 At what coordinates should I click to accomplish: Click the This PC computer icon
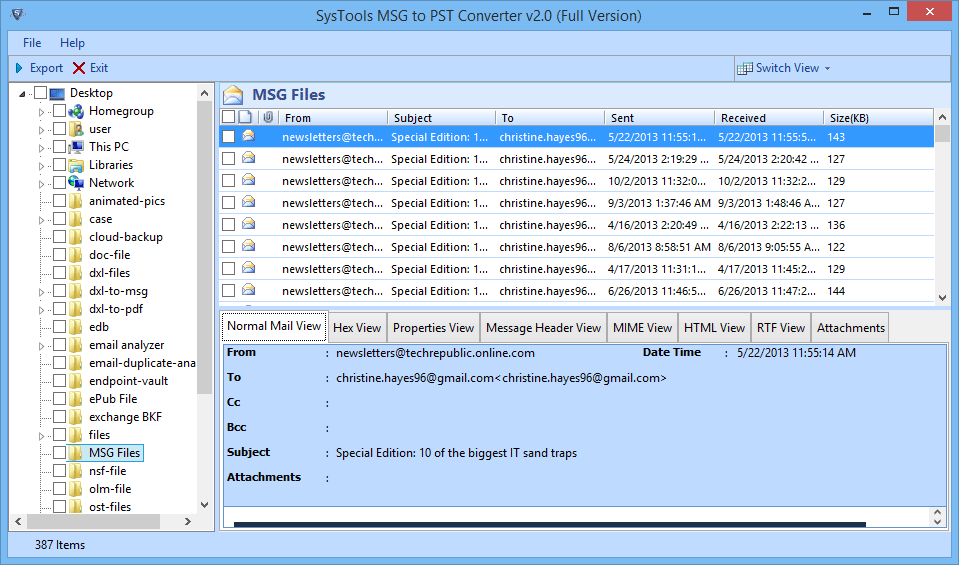(x=76, y=147)
